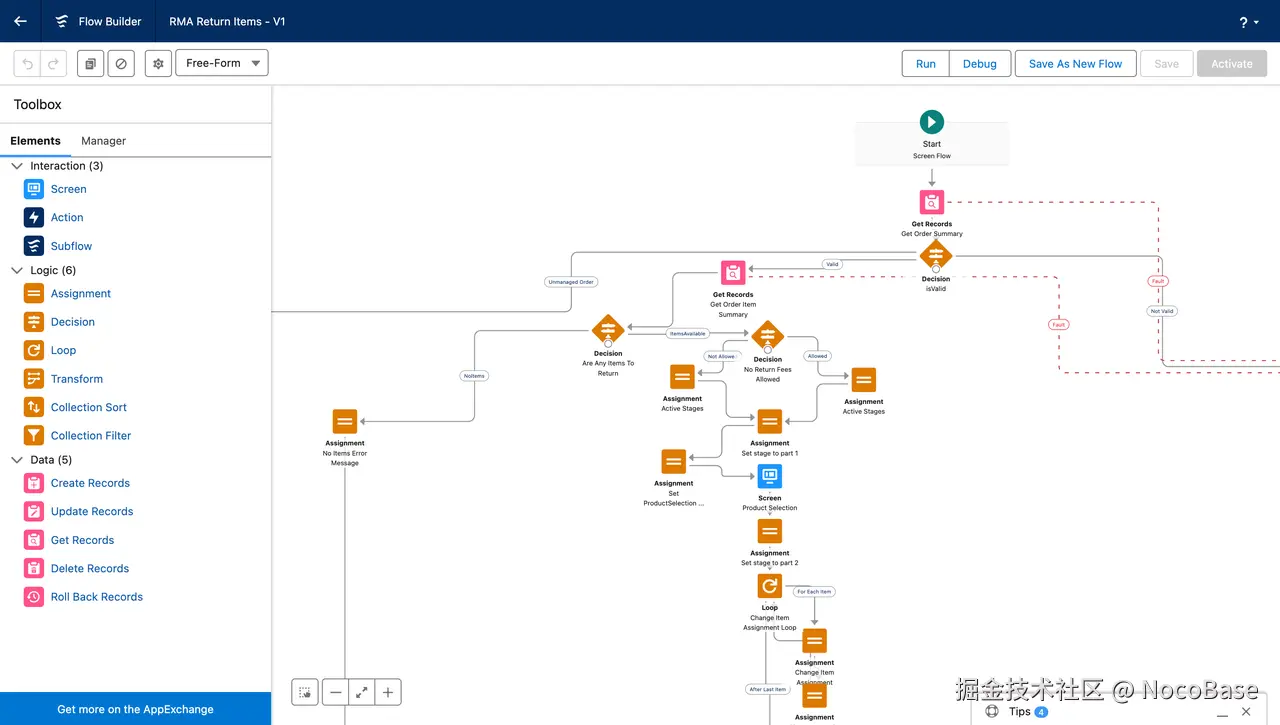The height and width of the screenshot is (725, 1280).
Task: Collapse the Logic (6) section
Action: pyautogui.click(x=17, y=270)
